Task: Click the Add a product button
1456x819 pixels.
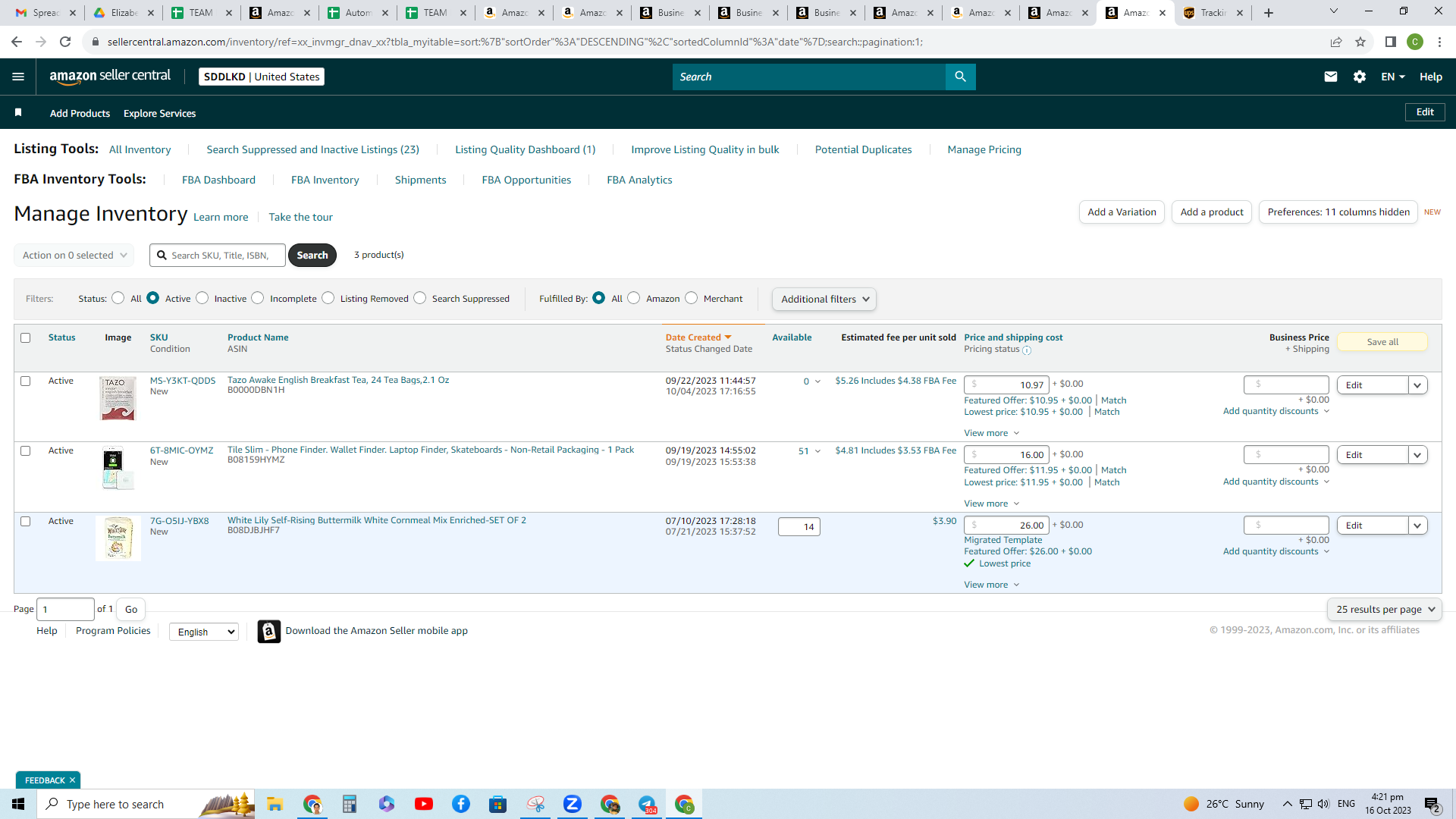Action: (x=1212, y=212)
